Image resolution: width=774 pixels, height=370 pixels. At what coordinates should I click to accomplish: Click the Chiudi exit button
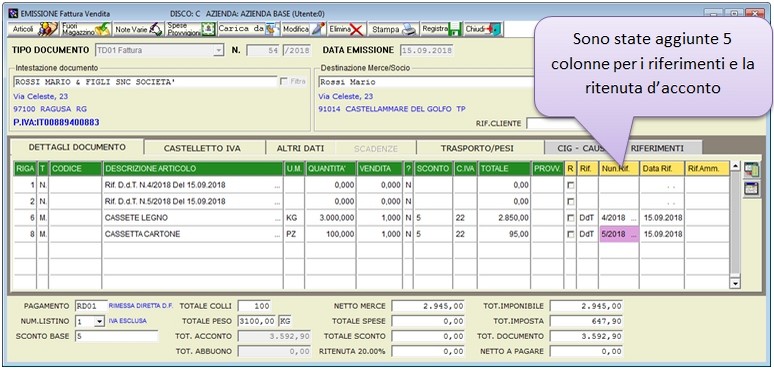point(483,30)
